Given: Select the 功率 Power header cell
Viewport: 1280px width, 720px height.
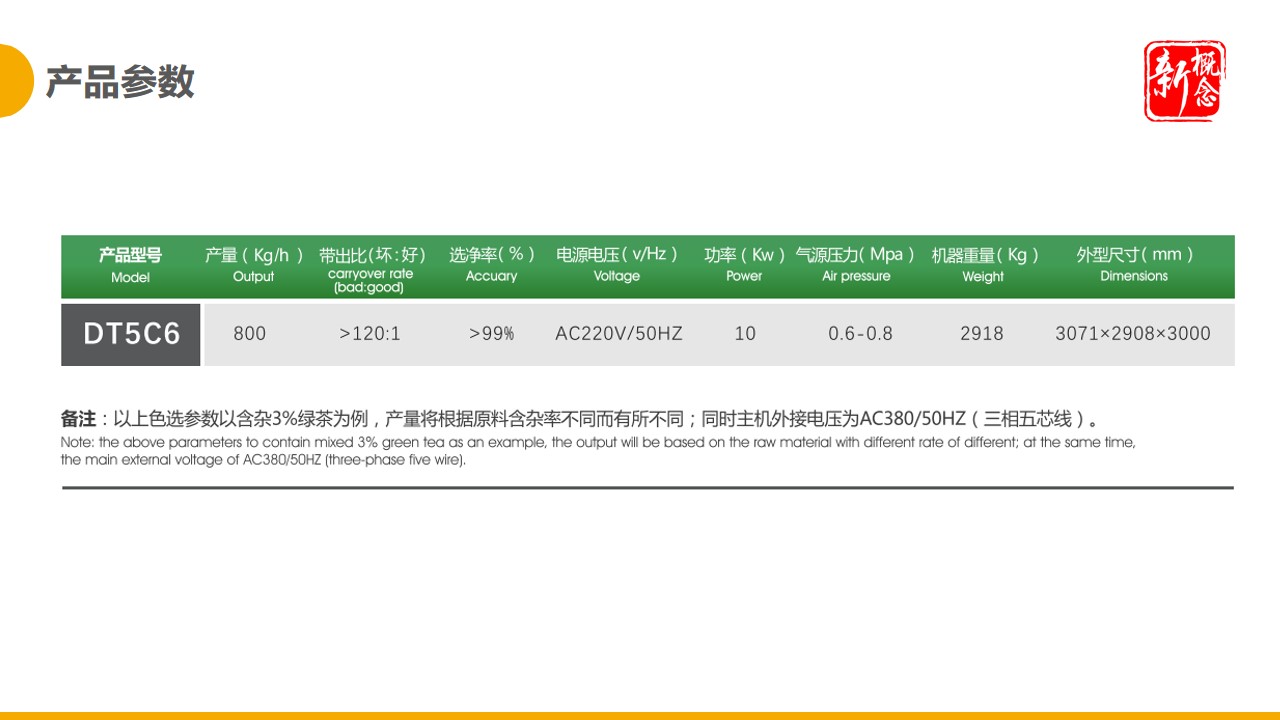Looking at the screenshot, I should tap(744, 266).
